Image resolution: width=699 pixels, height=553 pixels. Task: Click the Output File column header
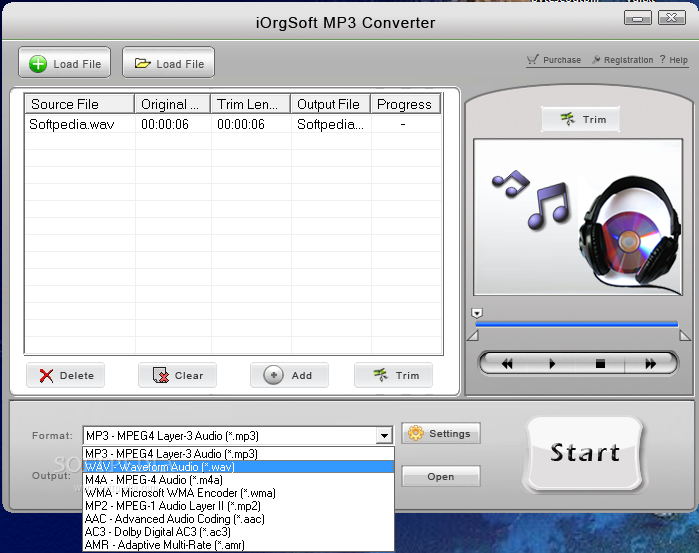pyautogui.click(x=331, y=104)
